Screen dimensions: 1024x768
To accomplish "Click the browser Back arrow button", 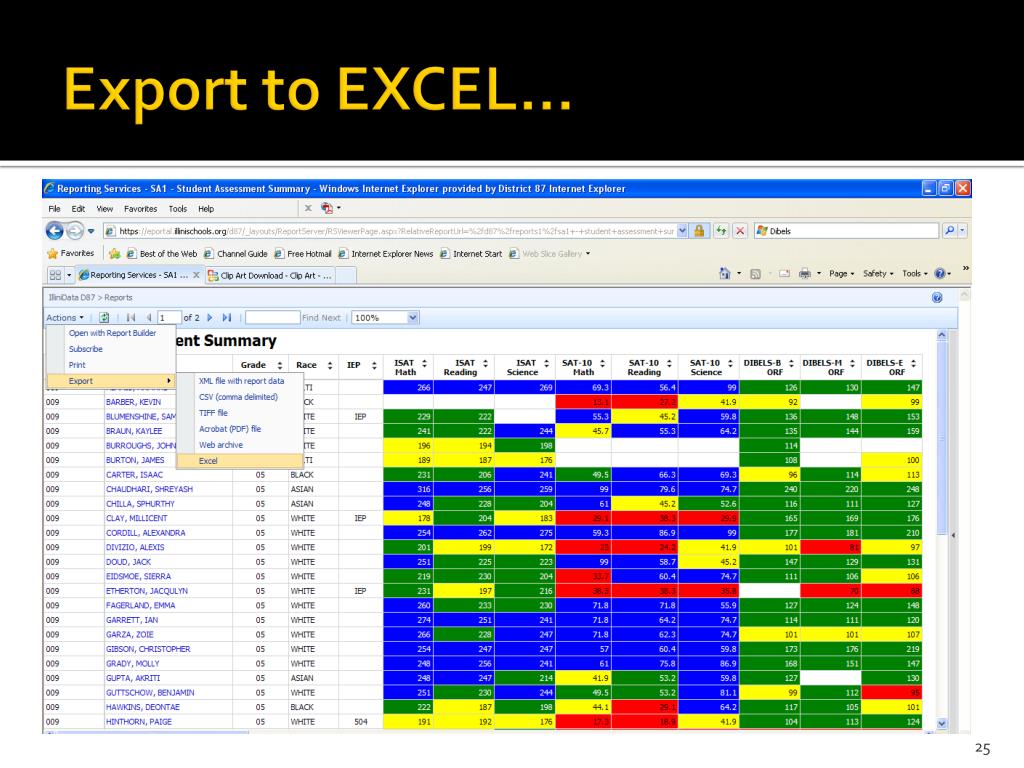I will [x=55, y=231].
